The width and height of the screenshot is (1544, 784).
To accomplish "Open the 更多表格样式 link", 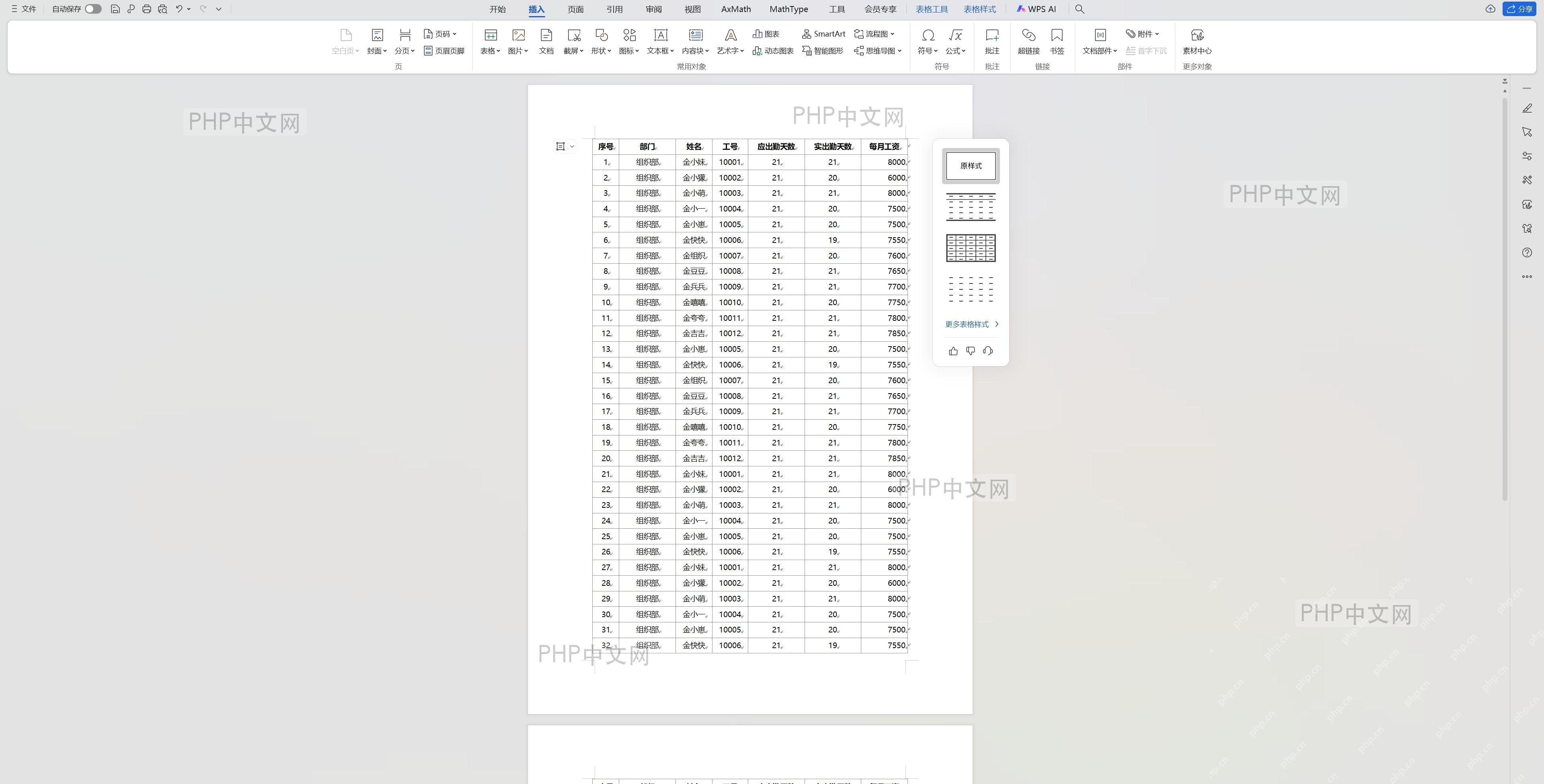I will click(x=971, y=324).
